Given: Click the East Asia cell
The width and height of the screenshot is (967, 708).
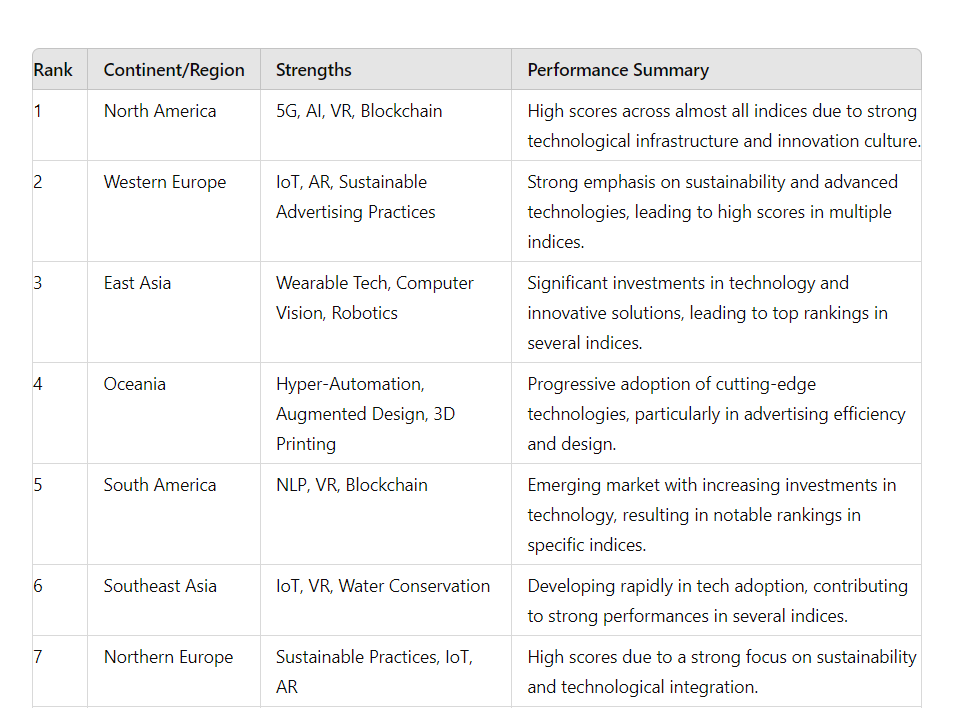Looking at the screenshot, I should (174, 313).
